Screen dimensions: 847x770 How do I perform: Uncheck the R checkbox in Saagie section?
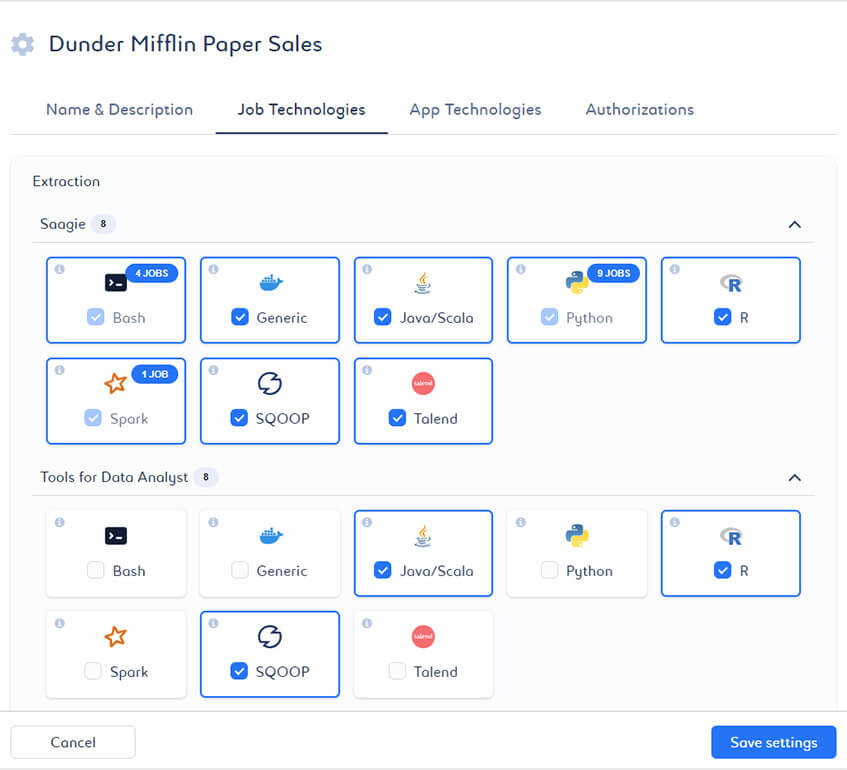click(x=723, y=317)
